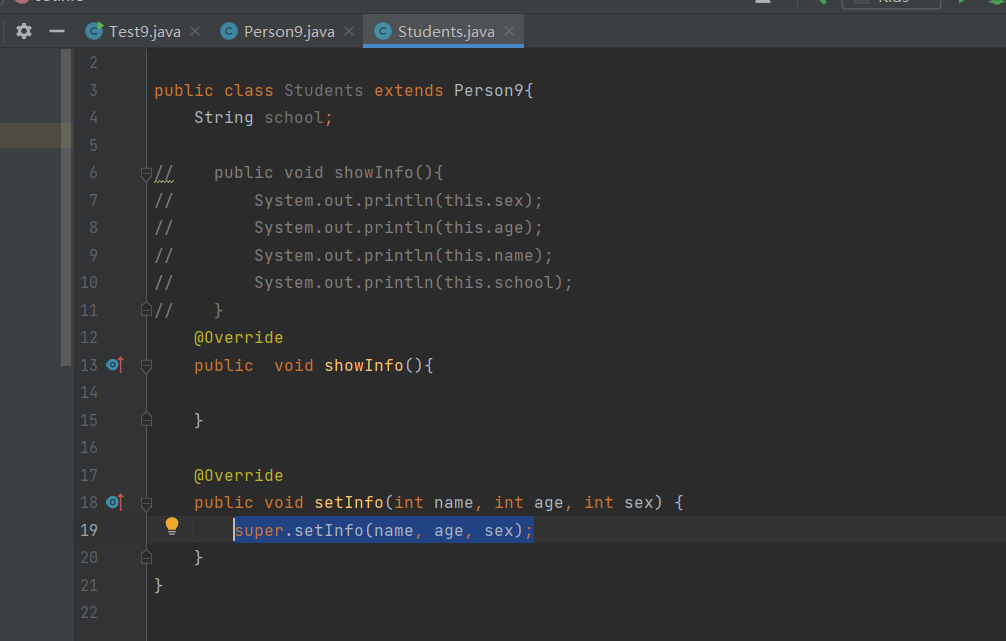This screenshot has height=641, width=1006.
Task: Close the Students.java tab
Action: 509,31
